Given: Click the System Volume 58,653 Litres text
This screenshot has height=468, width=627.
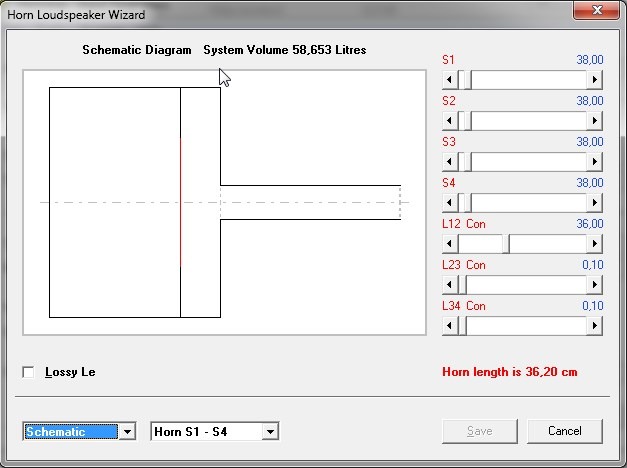Looking at the screenshot, I should click(x=285, y=50).
